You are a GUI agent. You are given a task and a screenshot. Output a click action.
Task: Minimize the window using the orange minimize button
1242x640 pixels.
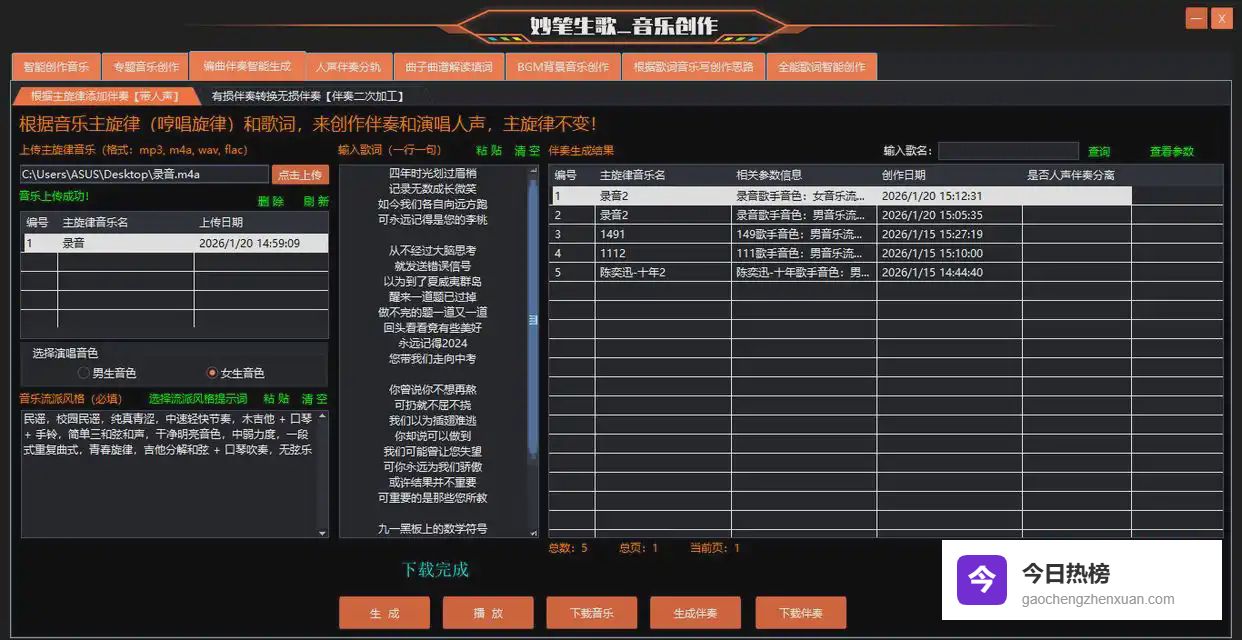[1196, 18]
